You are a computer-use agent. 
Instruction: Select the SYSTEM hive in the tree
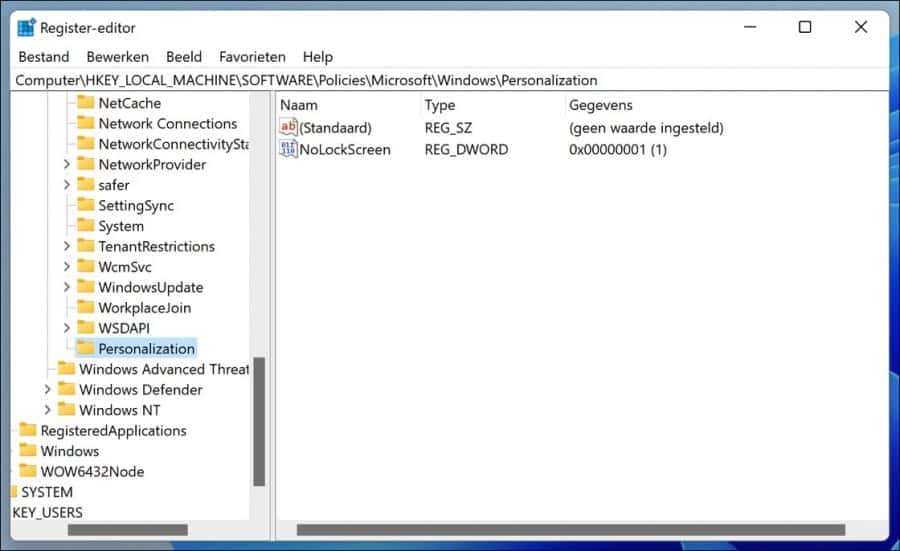click(x=46, y=492)
